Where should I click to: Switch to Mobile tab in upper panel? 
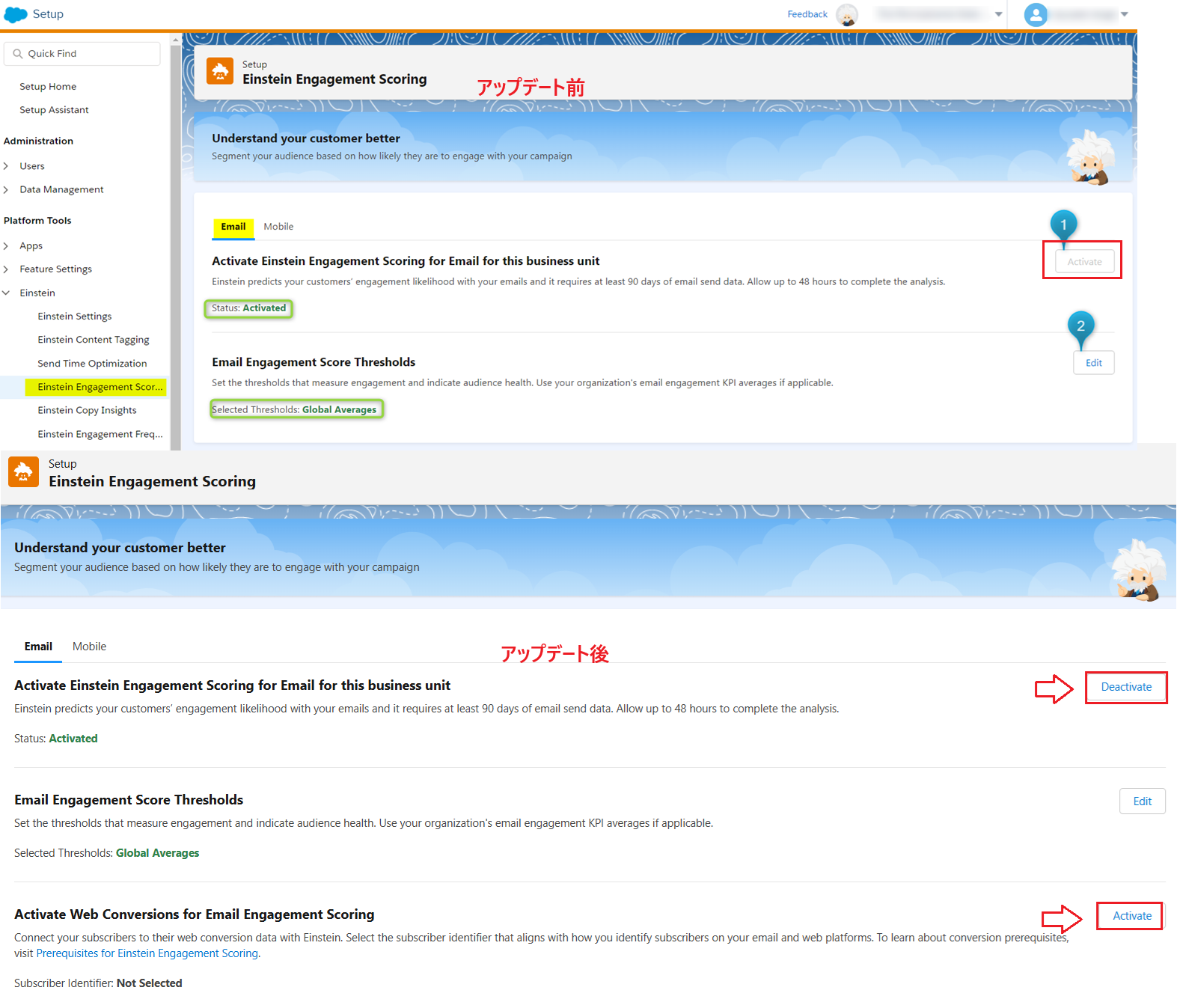pos(278,227)
